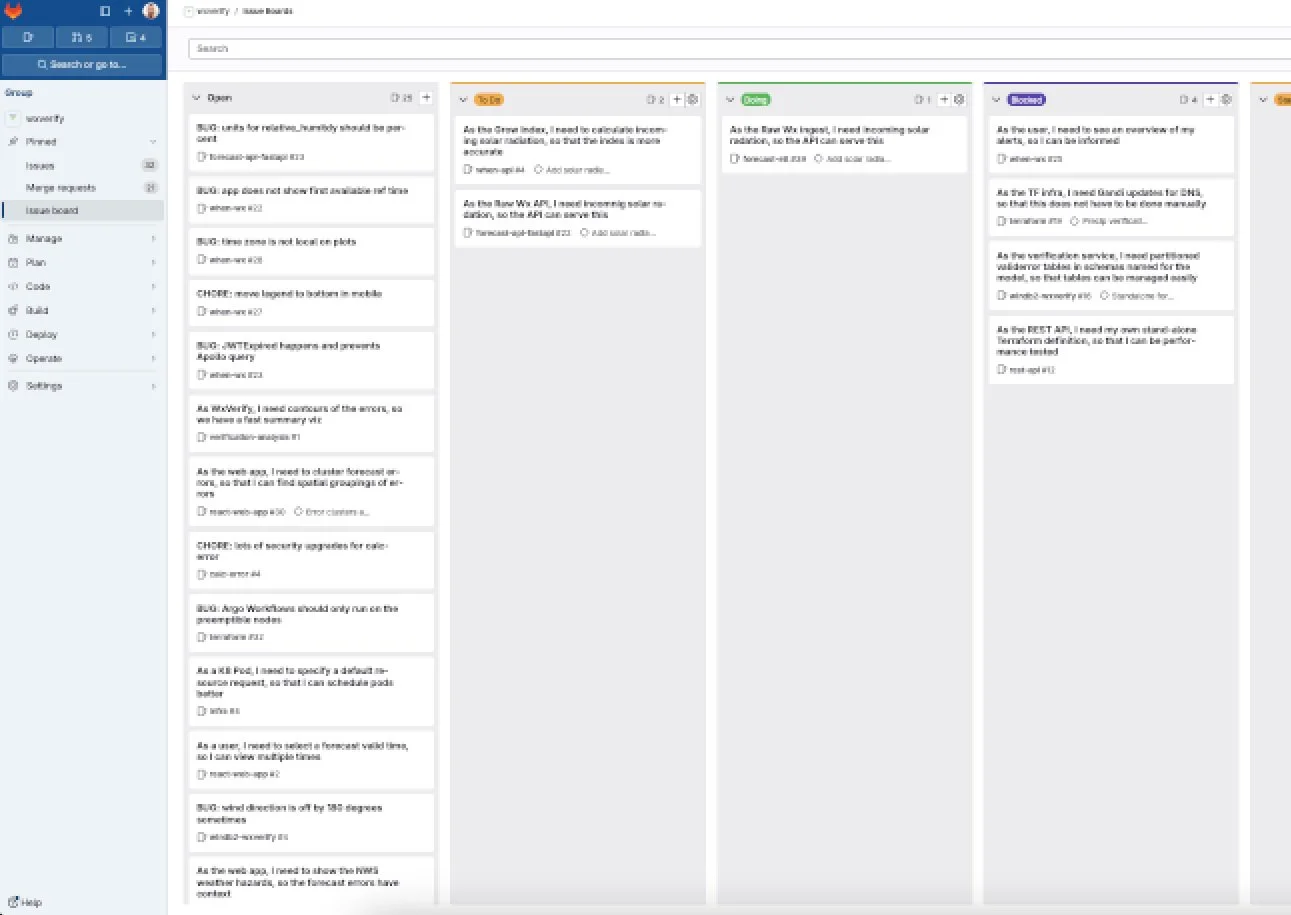Add new issue in Open list

coord(426,98)
